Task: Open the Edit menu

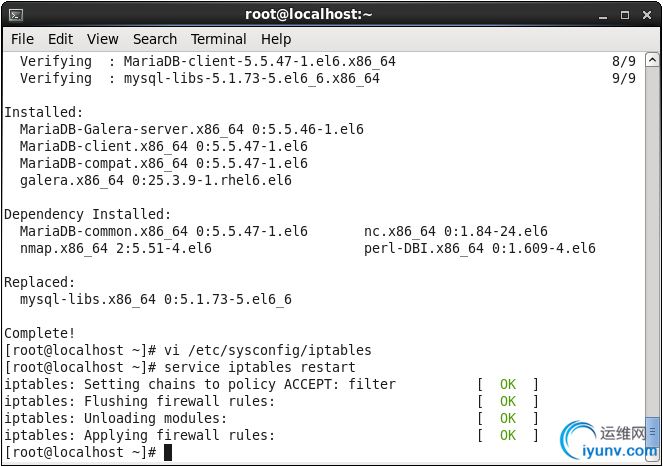Action: pos(60,39)
